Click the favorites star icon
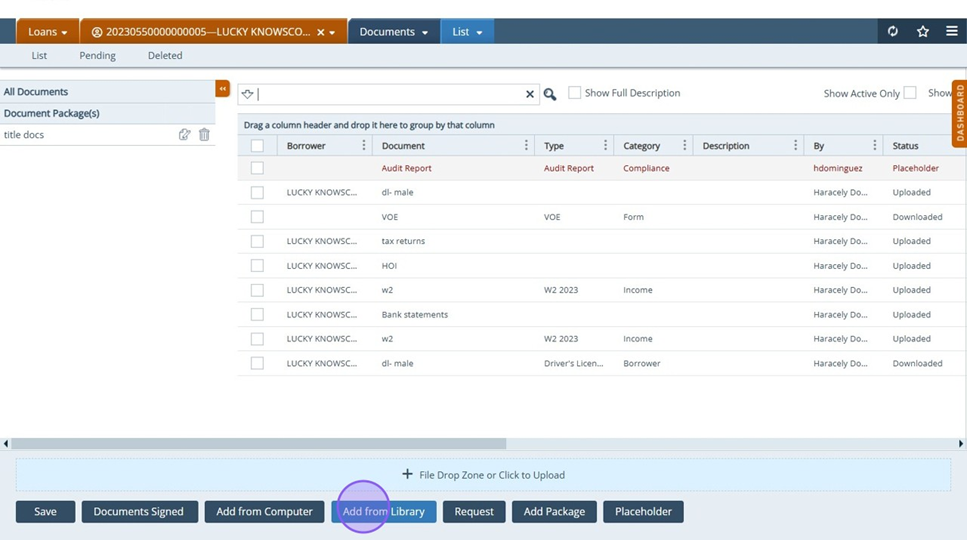Screen dimensions: 967x540 [x=923, y=32]
